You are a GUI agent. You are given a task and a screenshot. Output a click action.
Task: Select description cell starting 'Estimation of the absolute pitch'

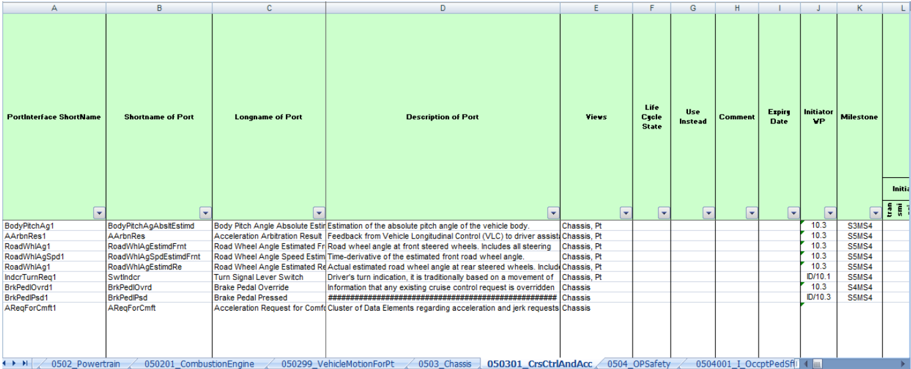[443, 225]
